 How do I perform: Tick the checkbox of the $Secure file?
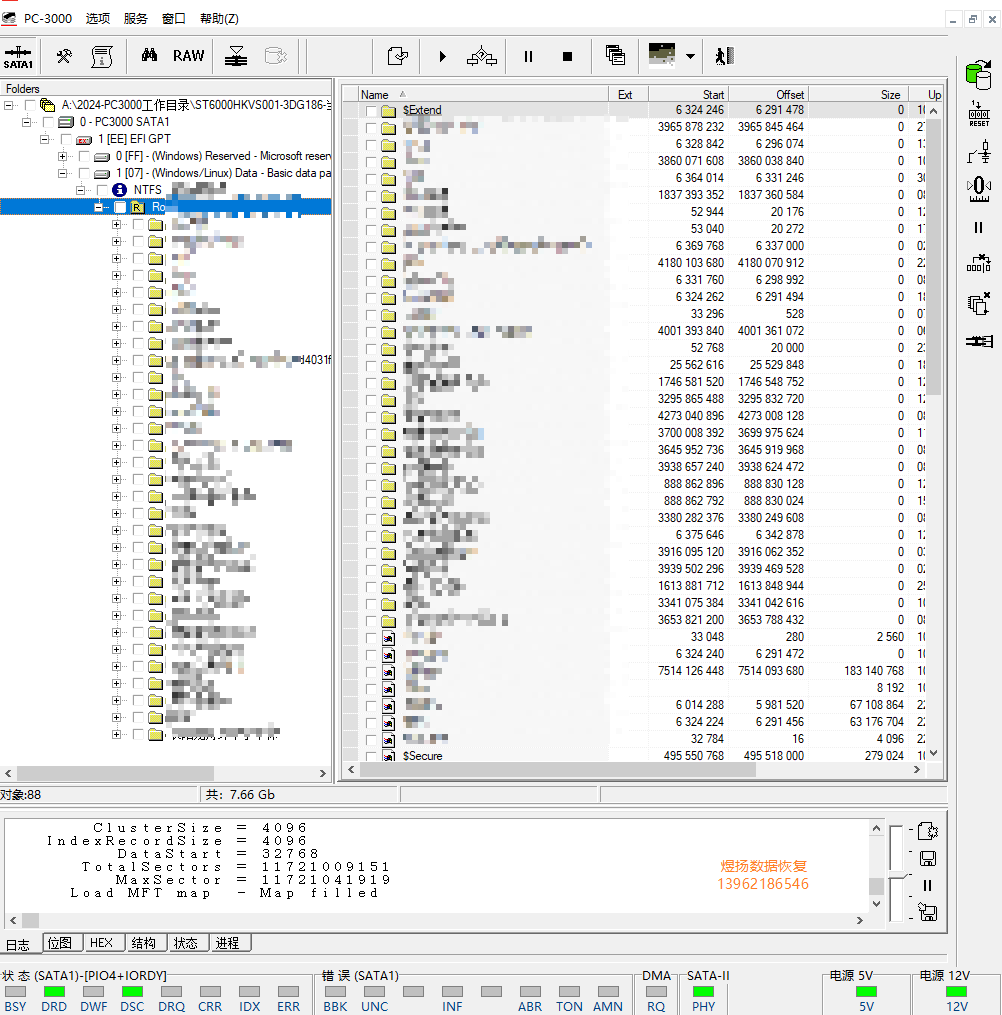click(371, 755)
